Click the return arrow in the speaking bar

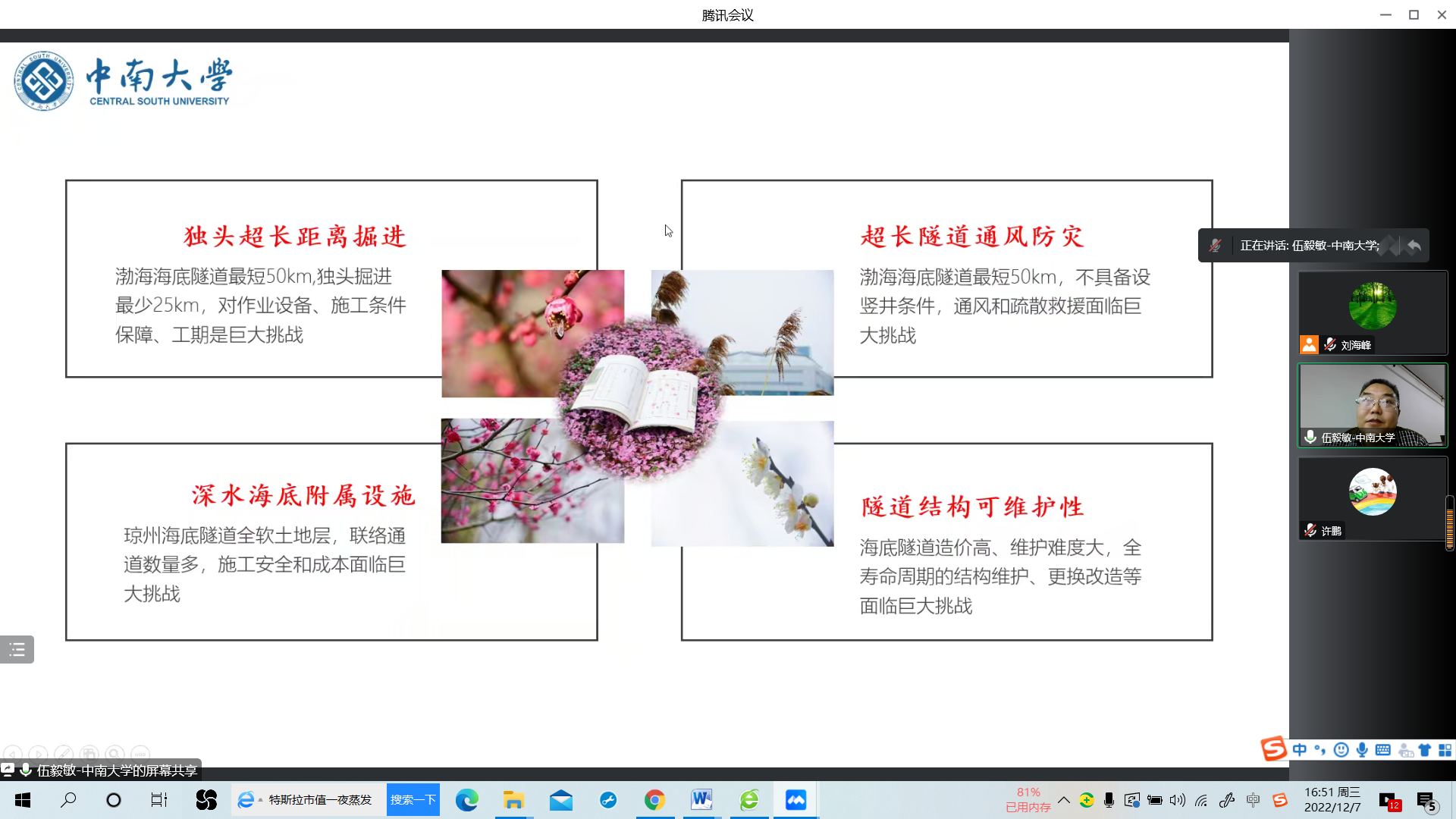[x=1414, y=246]
